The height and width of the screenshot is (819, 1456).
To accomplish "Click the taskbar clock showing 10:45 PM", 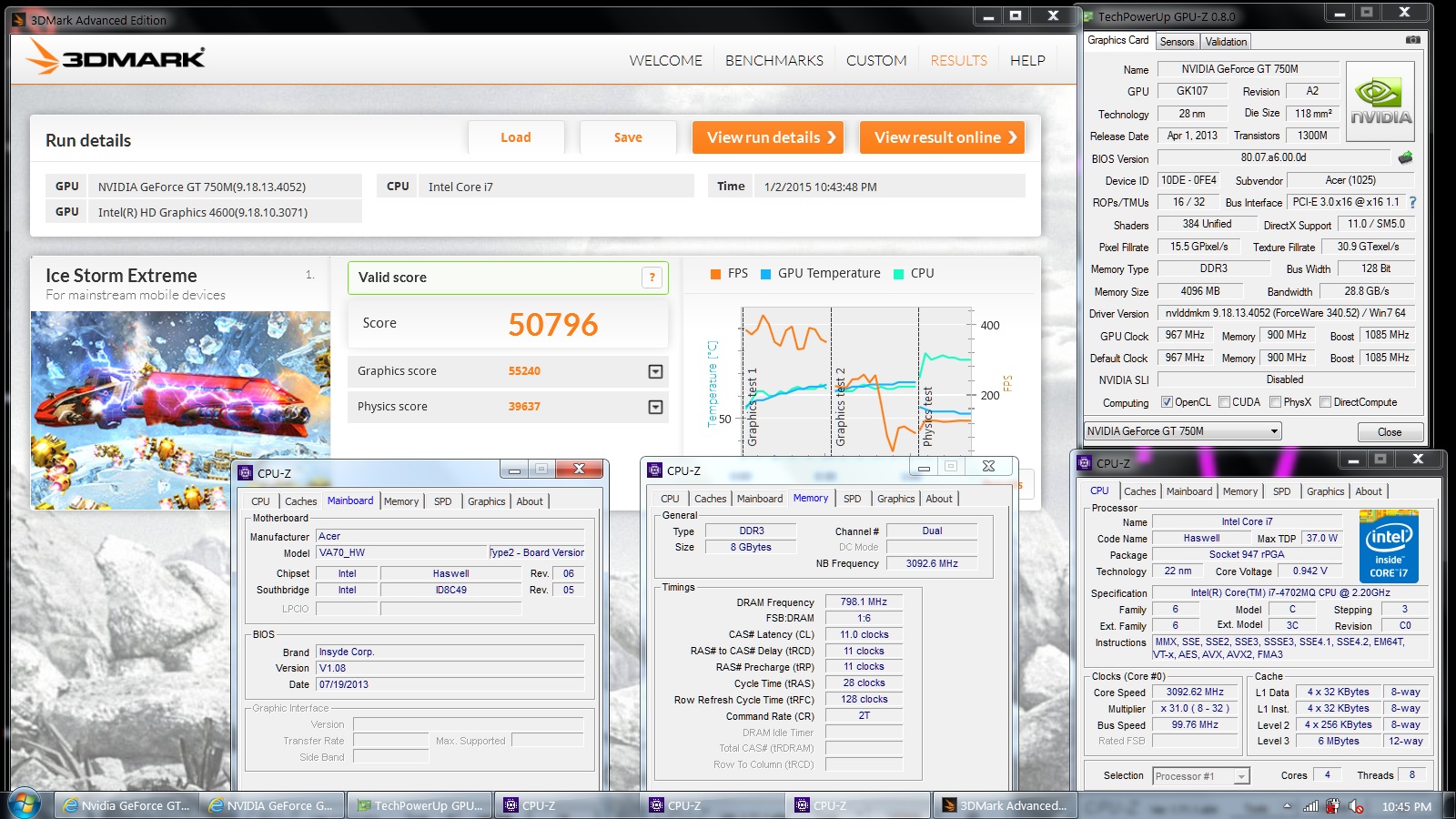I will 1406,806.
